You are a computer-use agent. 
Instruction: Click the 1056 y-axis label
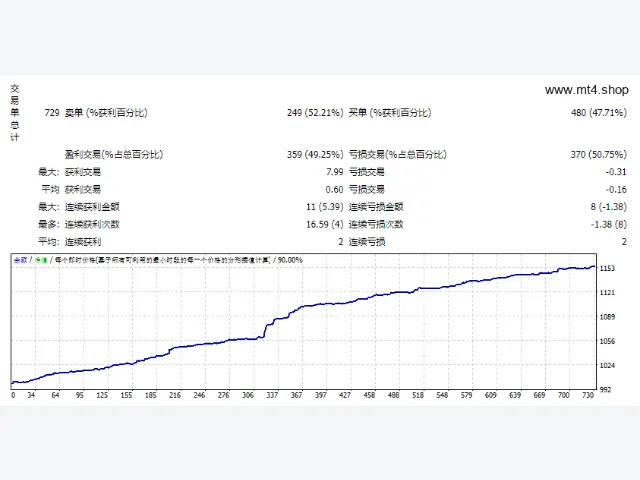(607, 341)
